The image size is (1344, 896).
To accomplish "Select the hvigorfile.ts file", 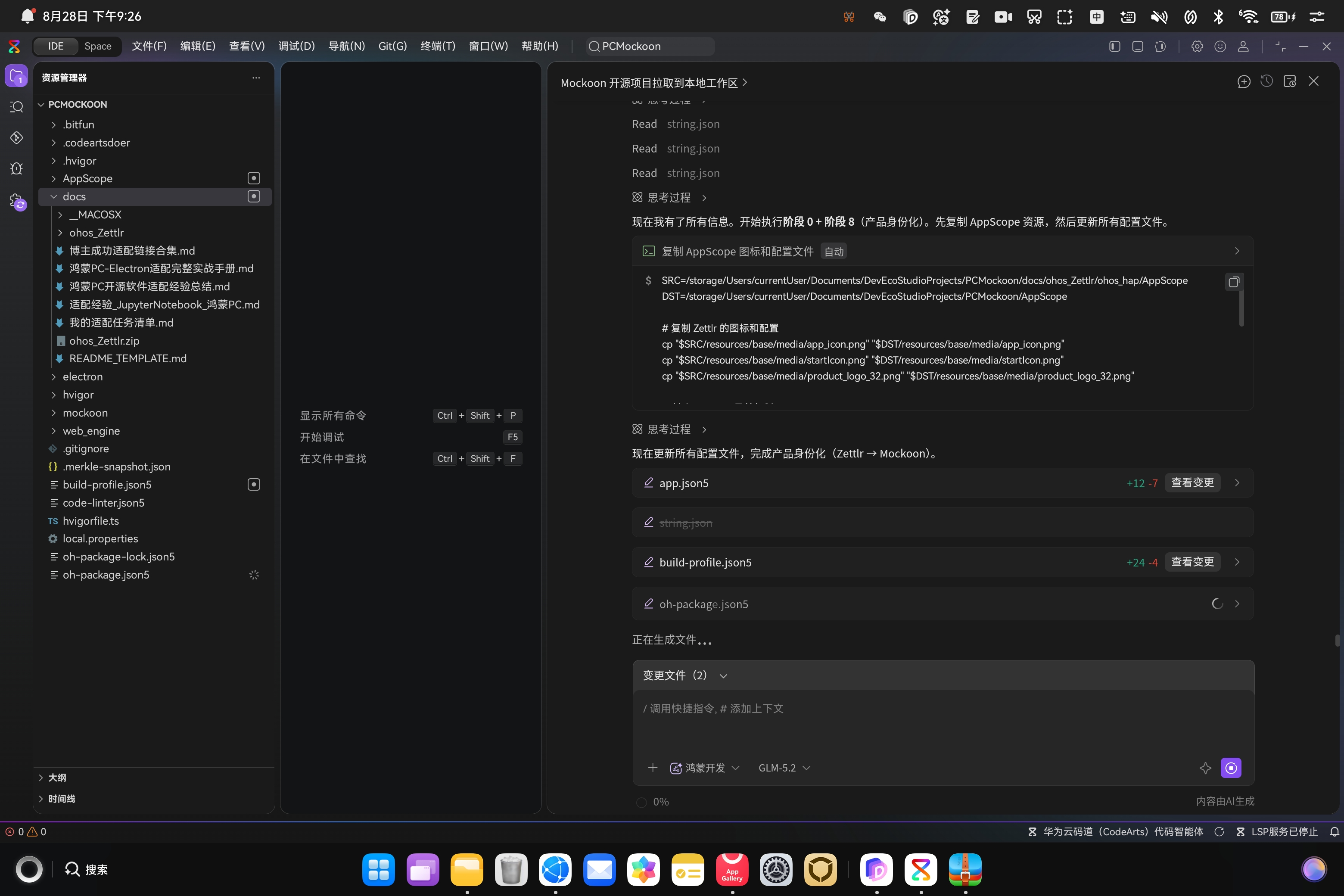I will pos(154,521).
